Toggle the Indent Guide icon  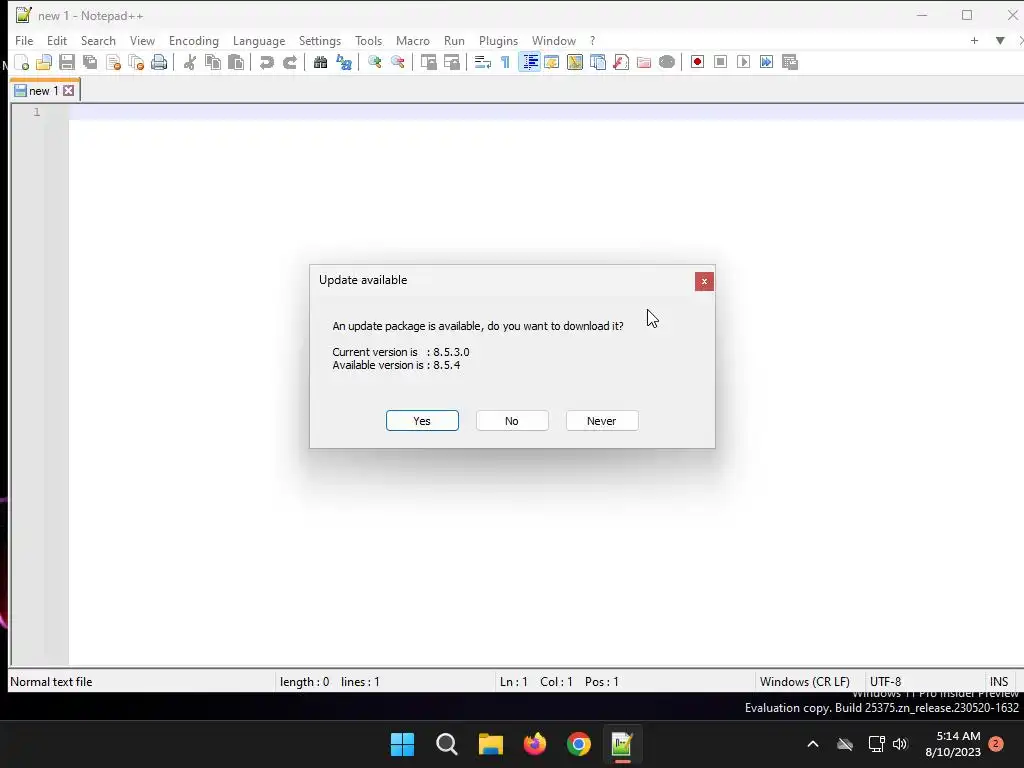pos(530,62)
